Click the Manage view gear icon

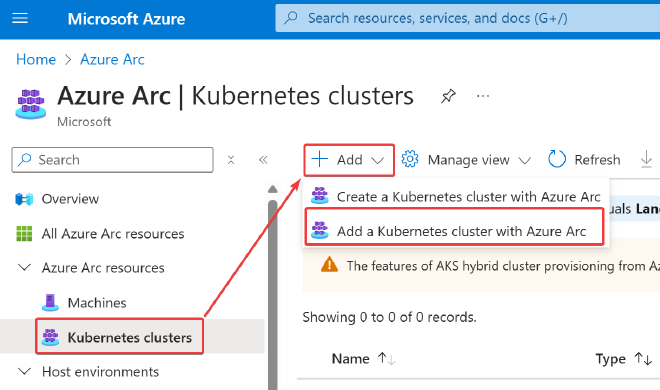click(x=410, y=159)
